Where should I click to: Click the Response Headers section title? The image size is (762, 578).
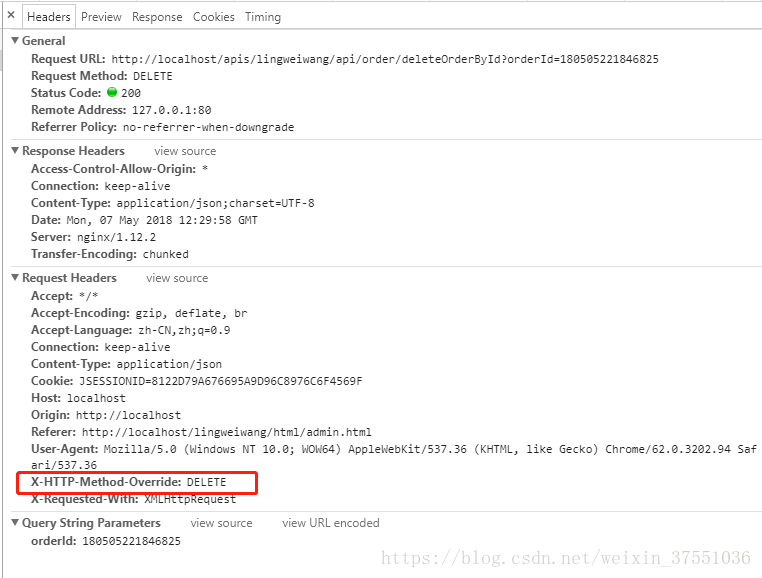tap(73, 151)
